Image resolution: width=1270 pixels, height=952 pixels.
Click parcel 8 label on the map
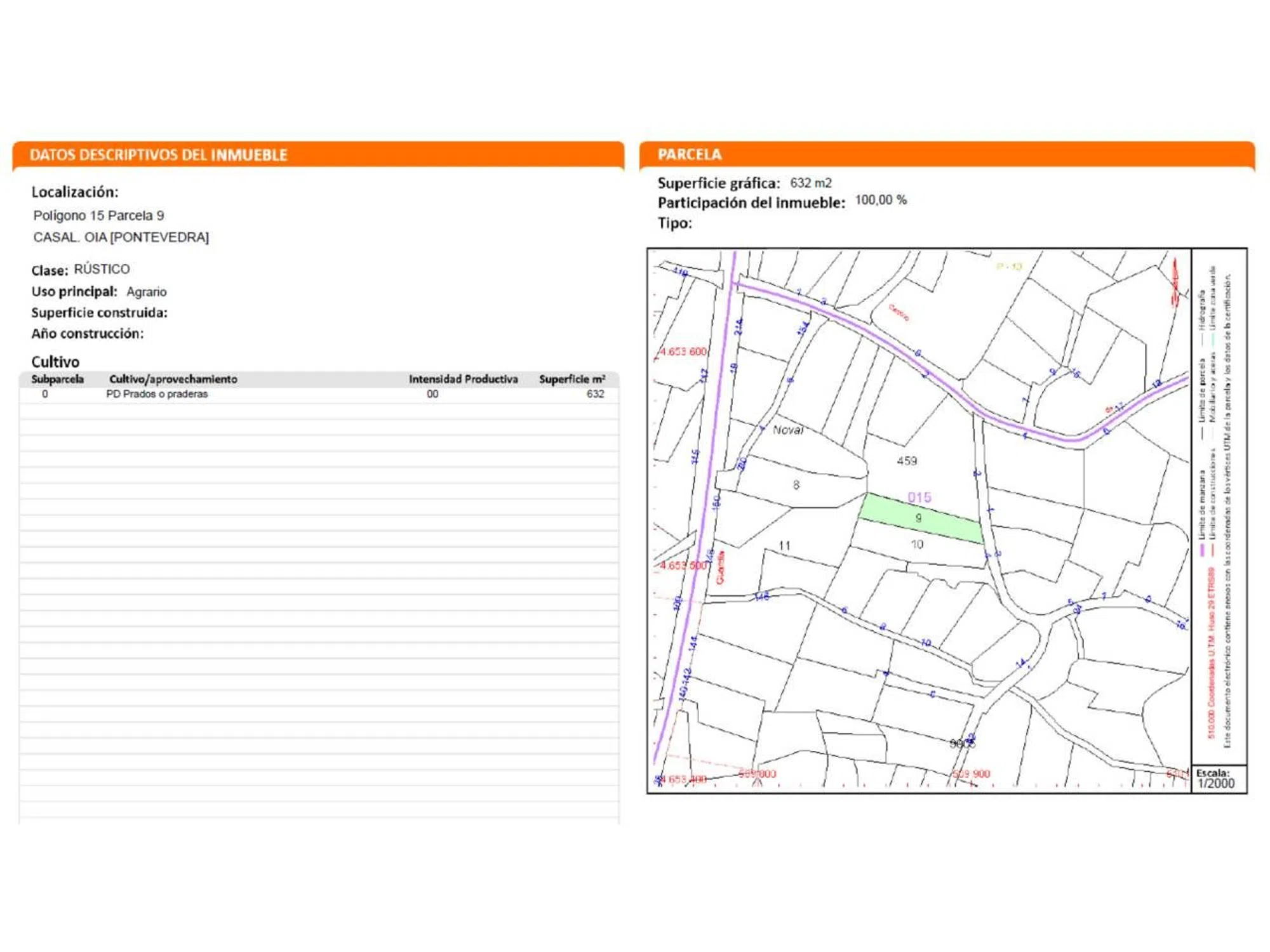coord(796,486)
